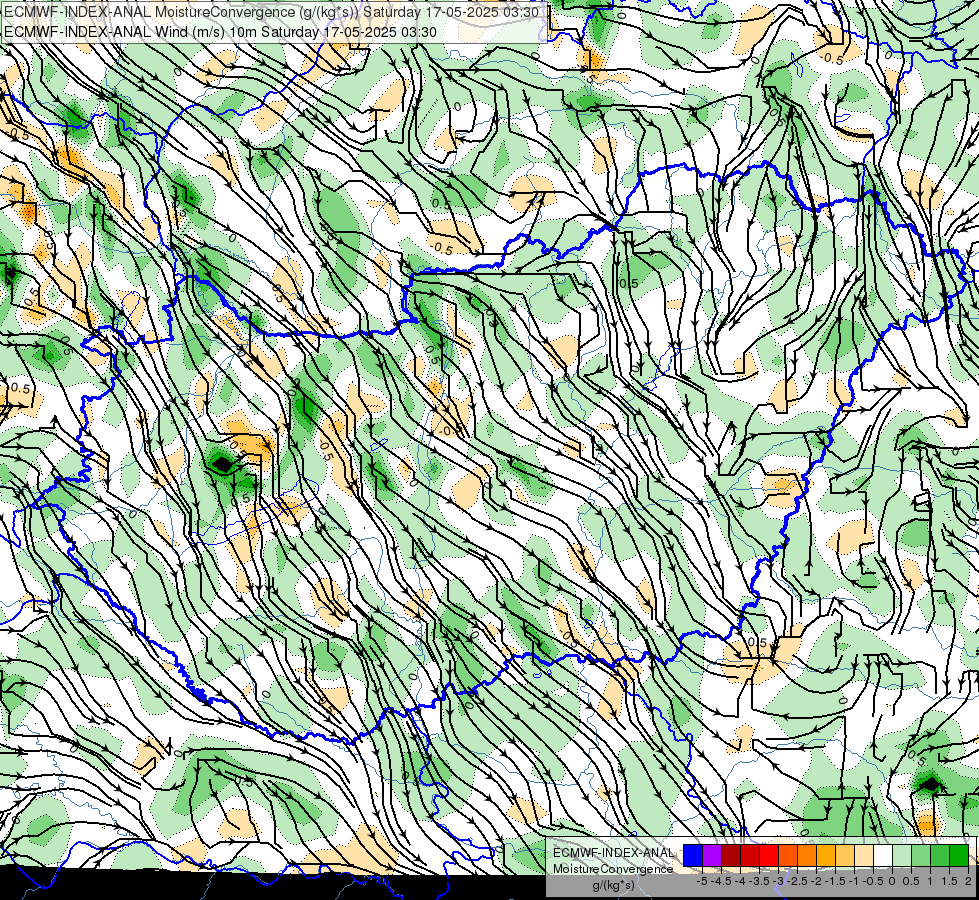The height and width of the screenshot is (900, 979).
Task: Click the amber swatch between -2 and -1.5
Action: [x=826, y=855]
